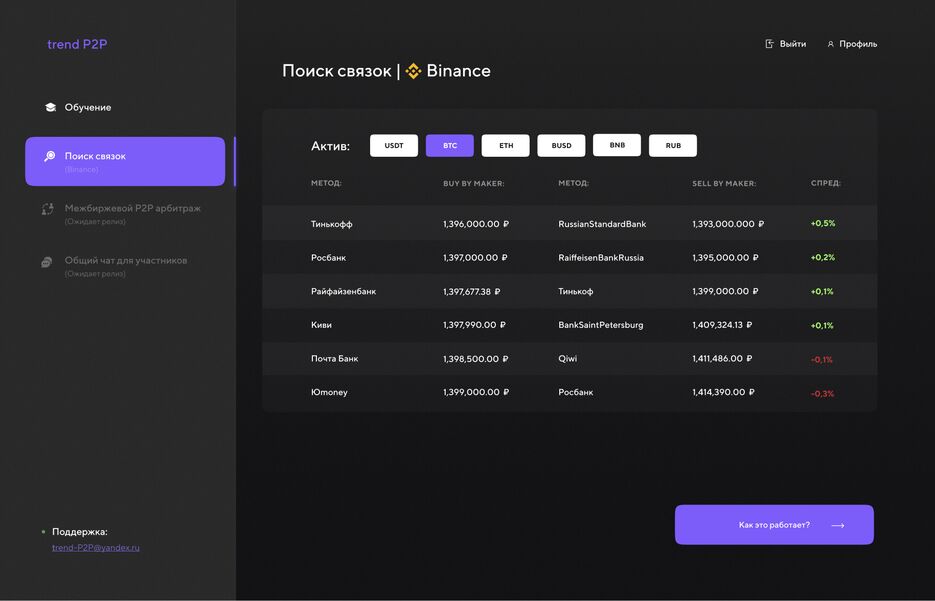
Task: Click the sell price 1,414,390.00 ₽
Action: pyautogui.click(x=723, y=392)
